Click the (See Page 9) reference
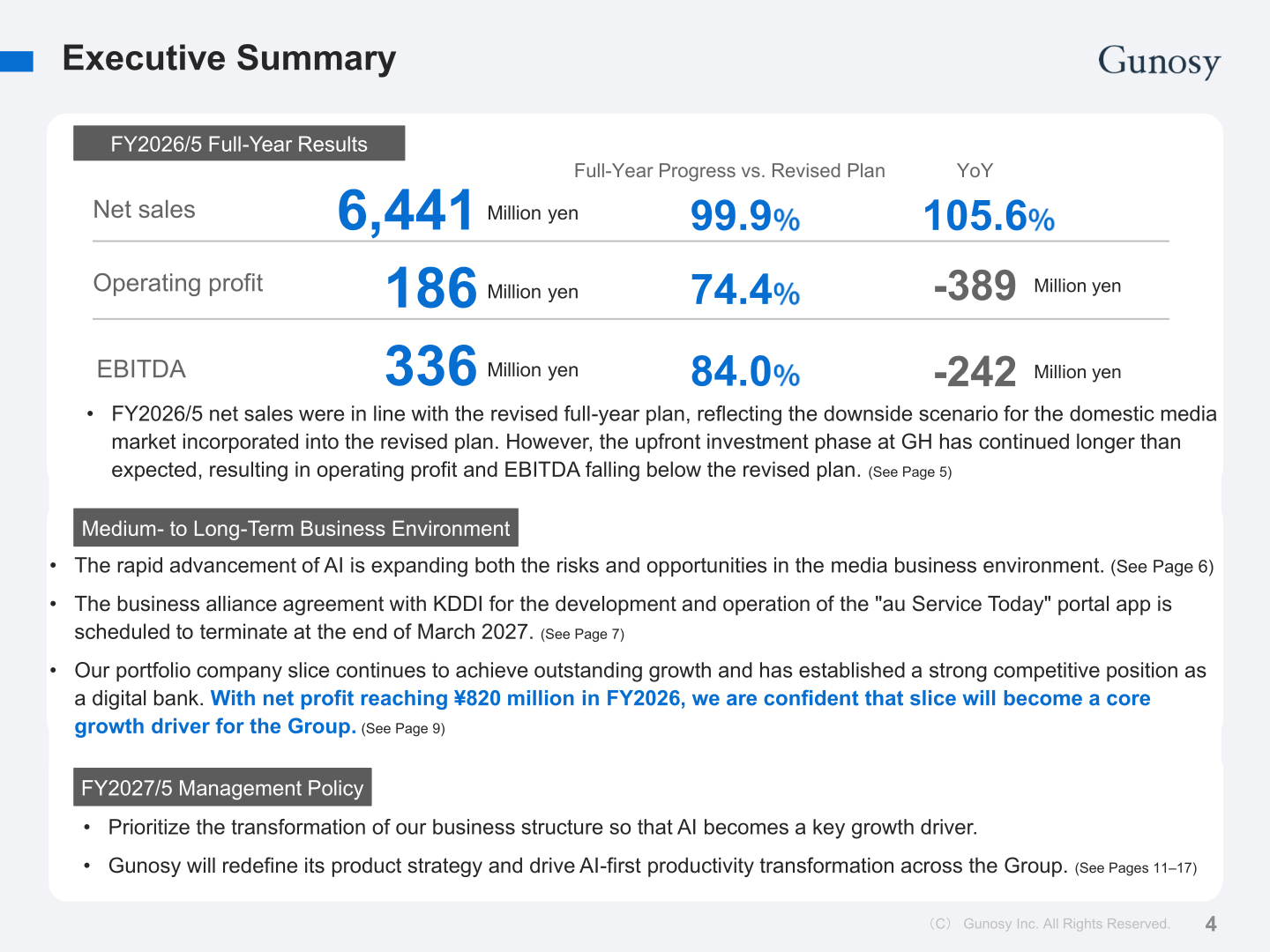 (x=403, y=728)
